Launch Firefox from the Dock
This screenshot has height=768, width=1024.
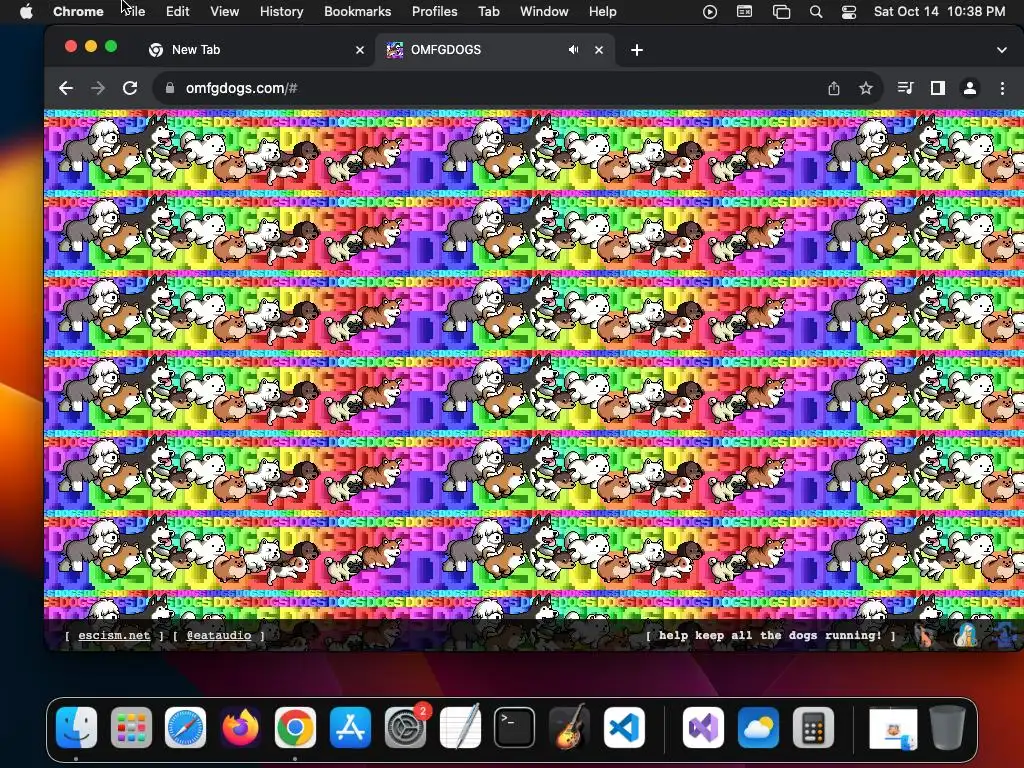[x=240, y=728]
